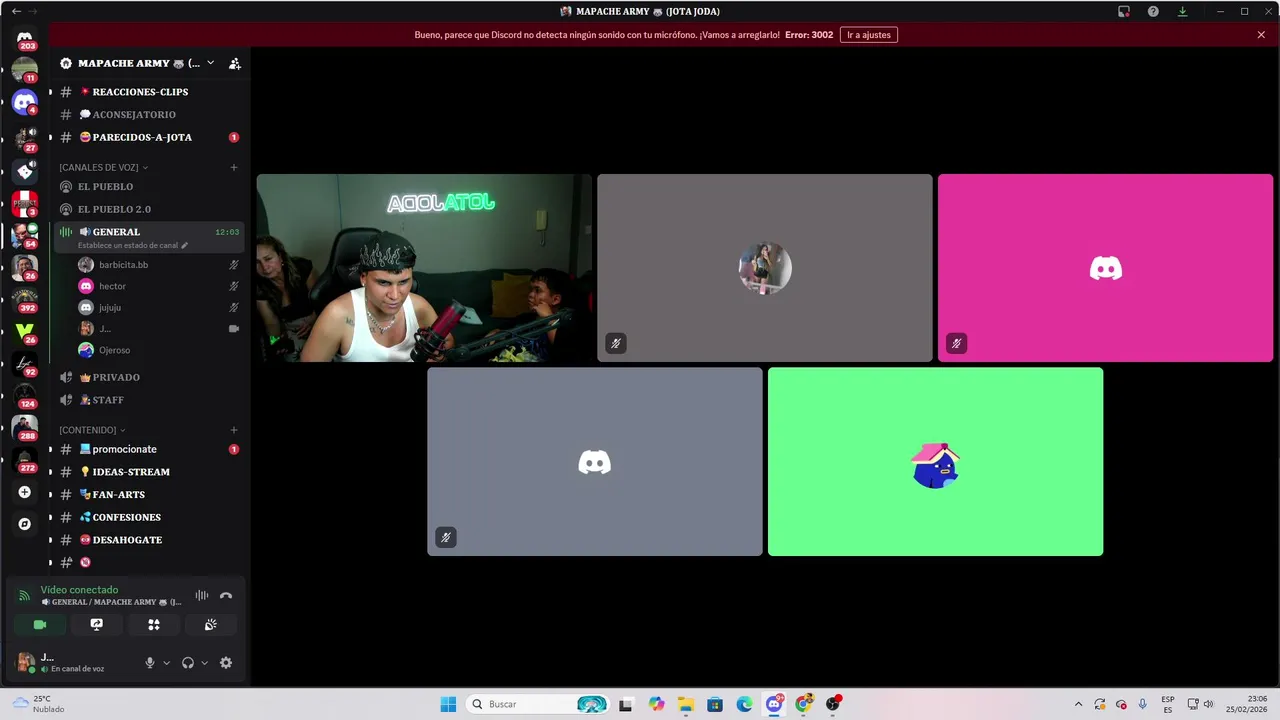Select user hector in voice list
Image resolution: width=1280 pixels, height=720 pixels.
pyautogui.click(x=112, y=286)
